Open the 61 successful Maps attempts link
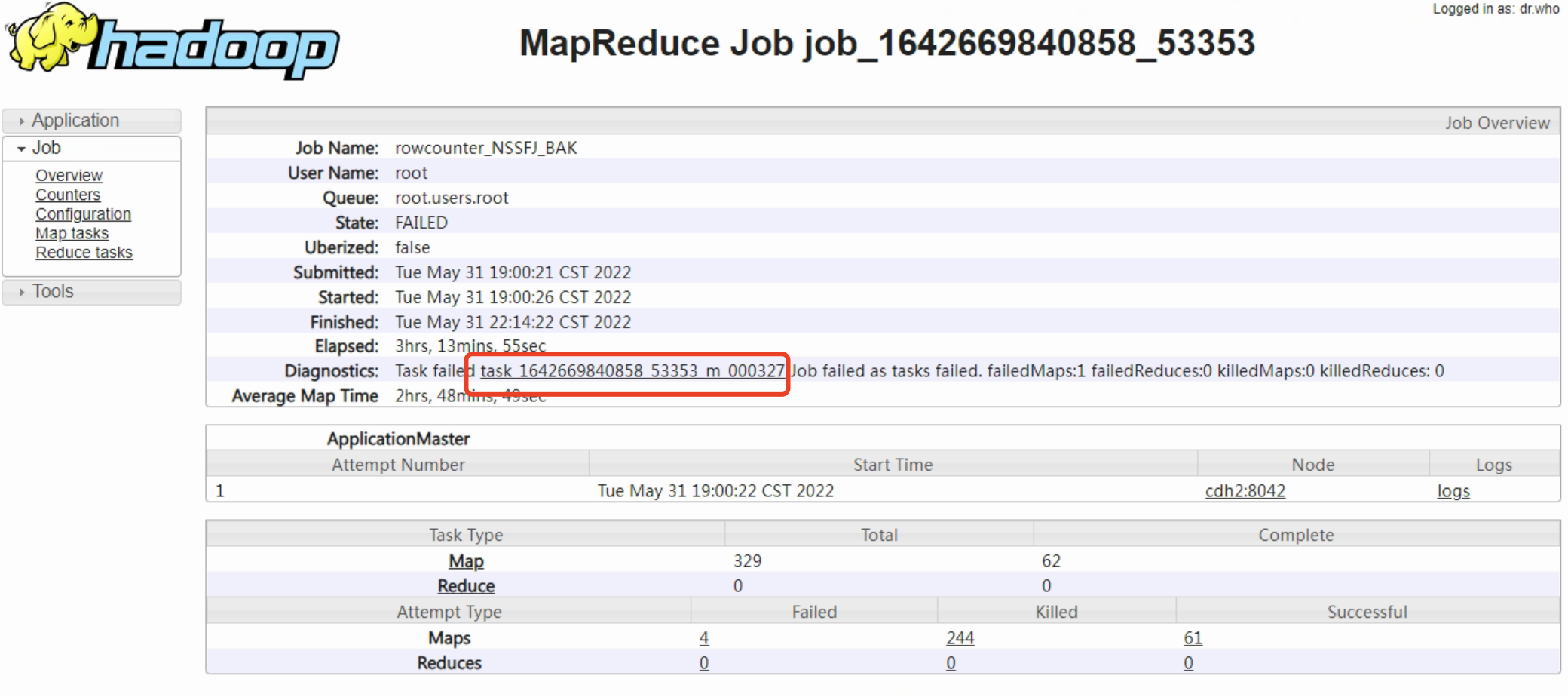This screenshot has height=697, width=1568. [1193, 638]
